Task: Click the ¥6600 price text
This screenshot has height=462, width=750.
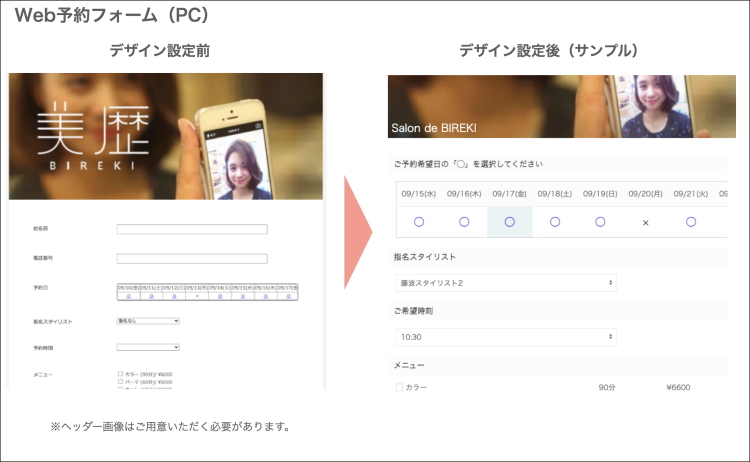Action: [x=678, y=387]
